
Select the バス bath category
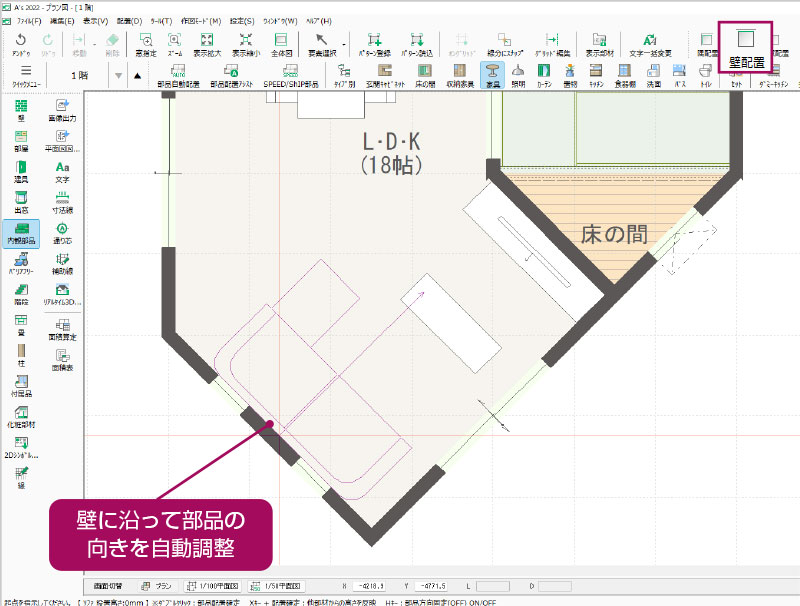point(679,75)
